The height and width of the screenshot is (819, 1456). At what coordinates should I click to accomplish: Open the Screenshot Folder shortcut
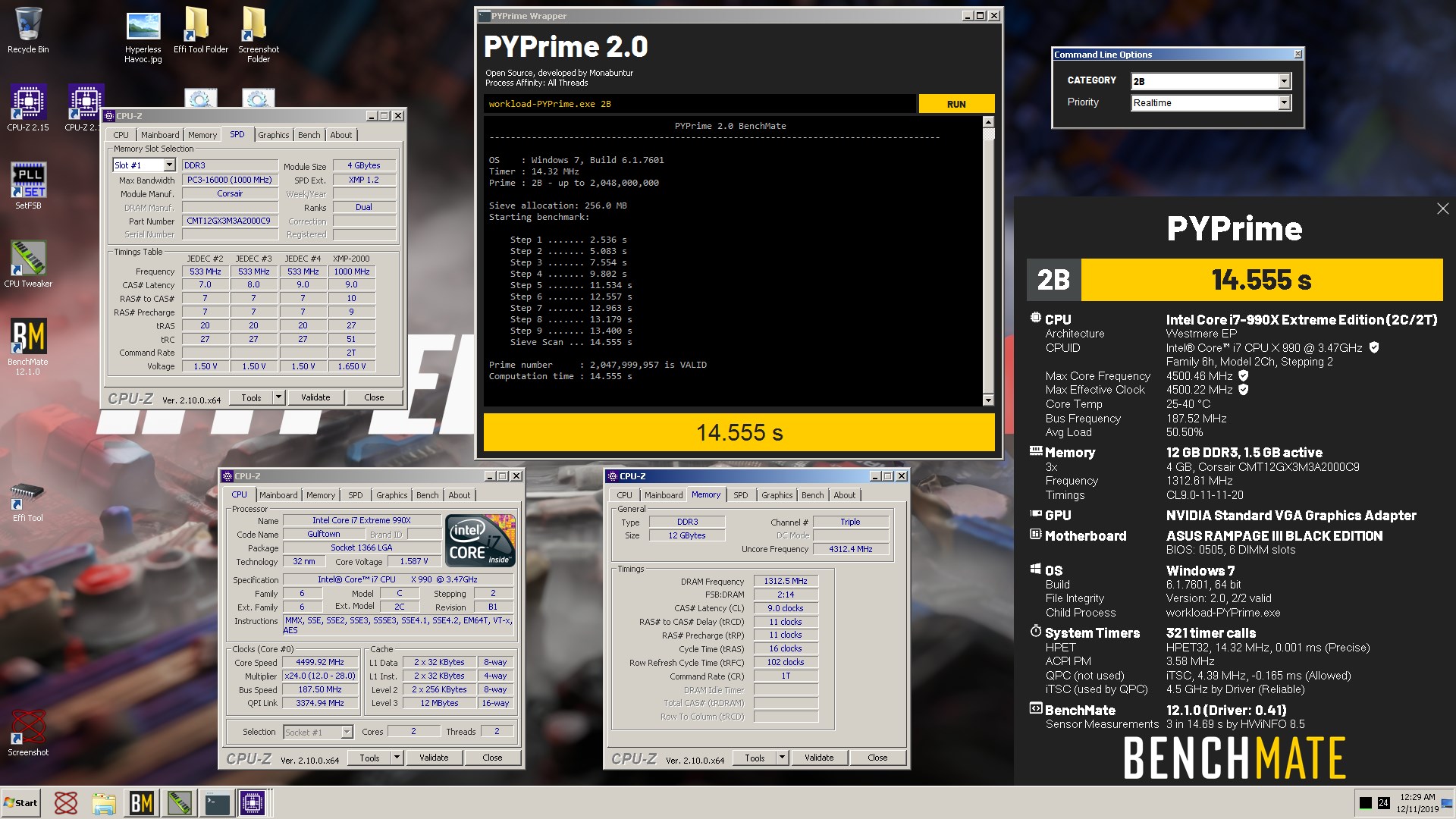[x=258, y=35]
